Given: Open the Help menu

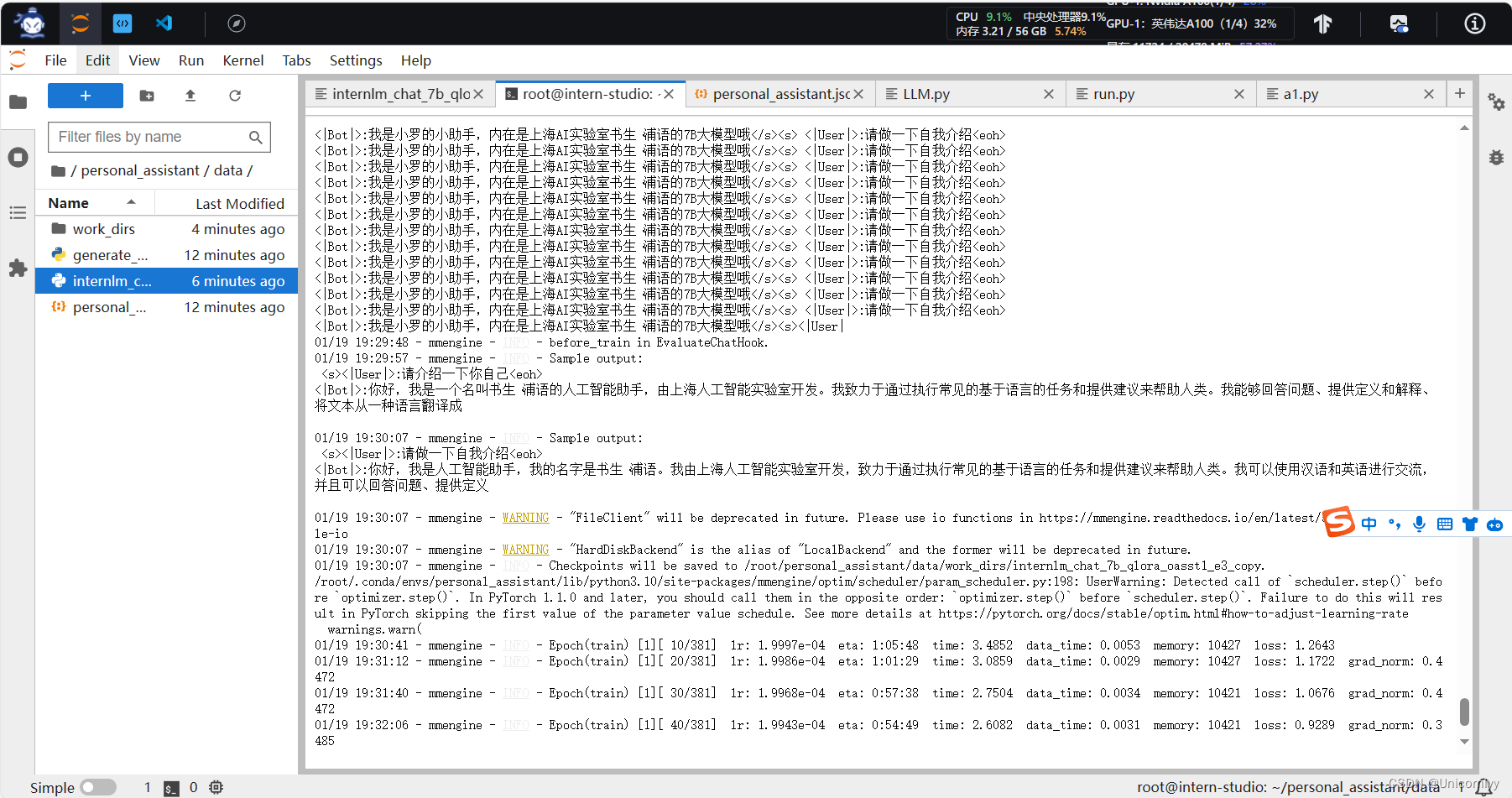Looking at the screenshot, I should tap(416, 60).
